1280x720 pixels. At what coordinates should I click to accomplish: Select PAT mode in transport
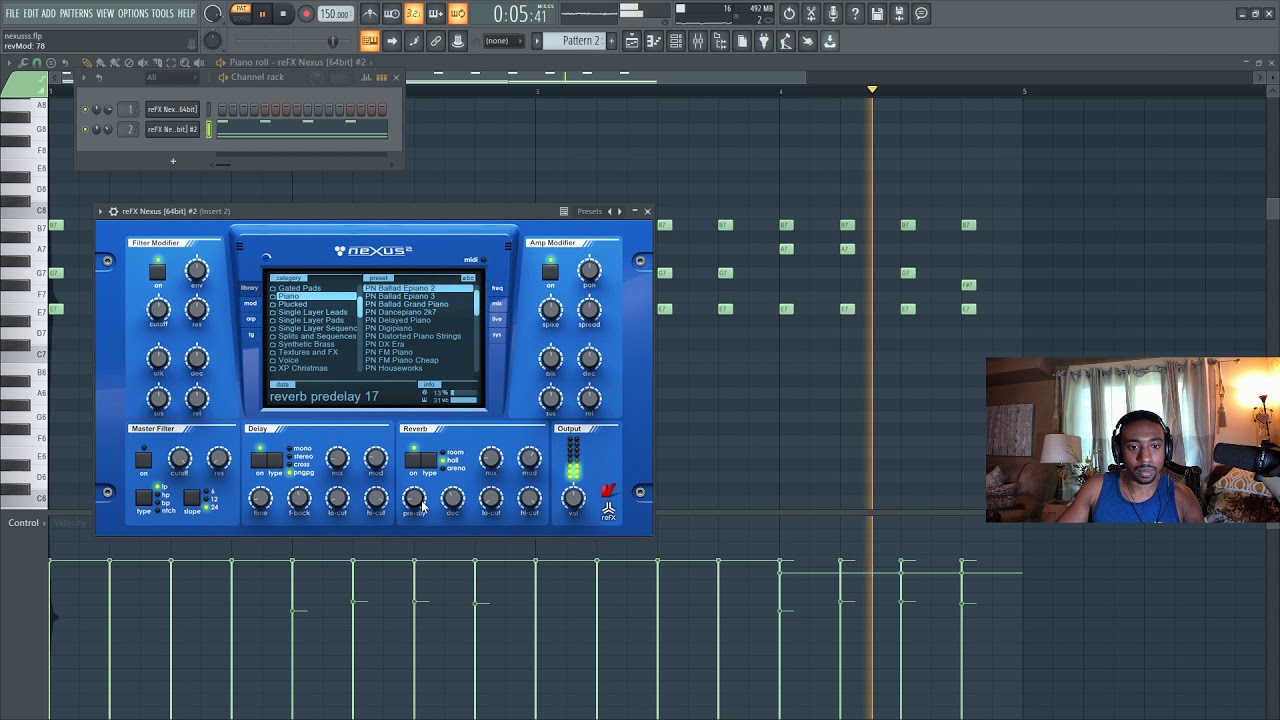click(241, 9)
